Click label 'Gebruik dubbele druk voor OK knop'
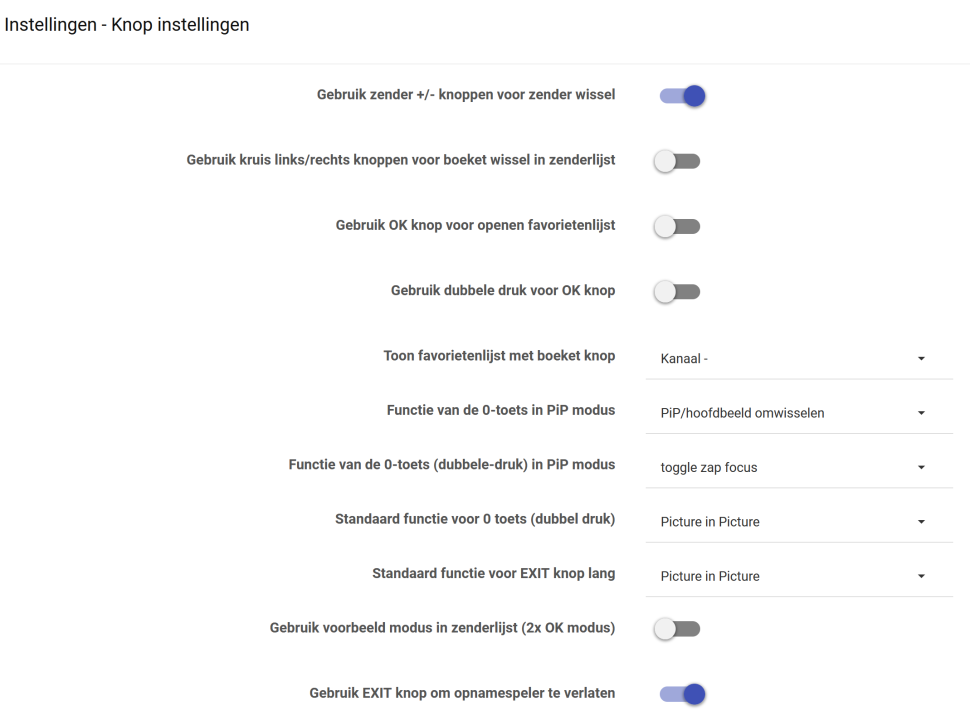The height and width of the screenshot is (720, 970). [503, 290]
